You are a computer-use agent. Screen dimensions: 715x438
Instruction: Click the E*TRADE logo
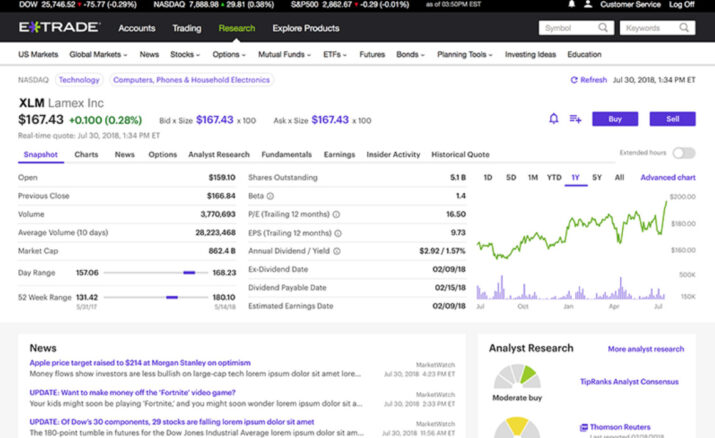pos(59,27)
